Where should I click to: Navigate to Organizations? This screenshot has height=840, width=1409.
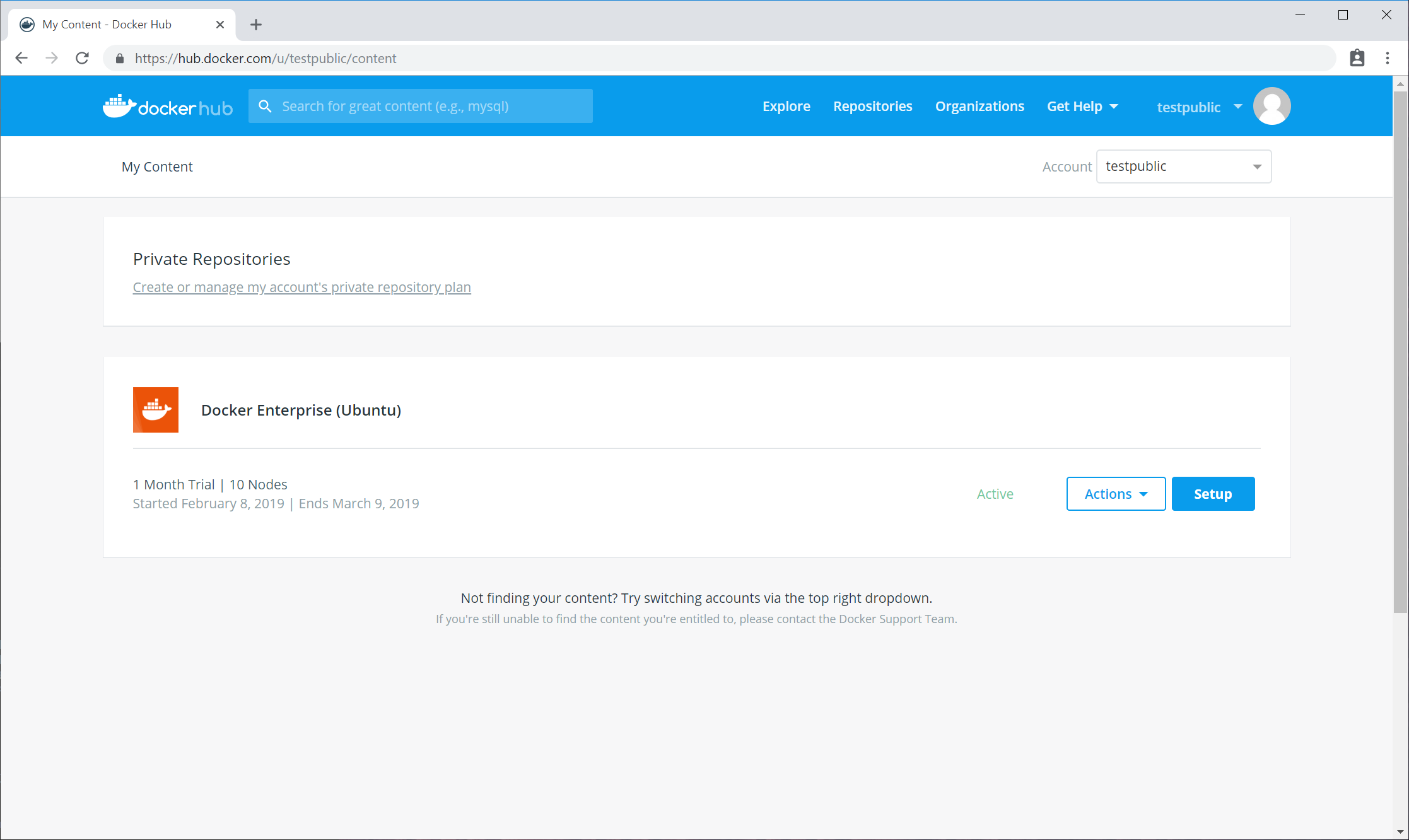click(979, 106)
